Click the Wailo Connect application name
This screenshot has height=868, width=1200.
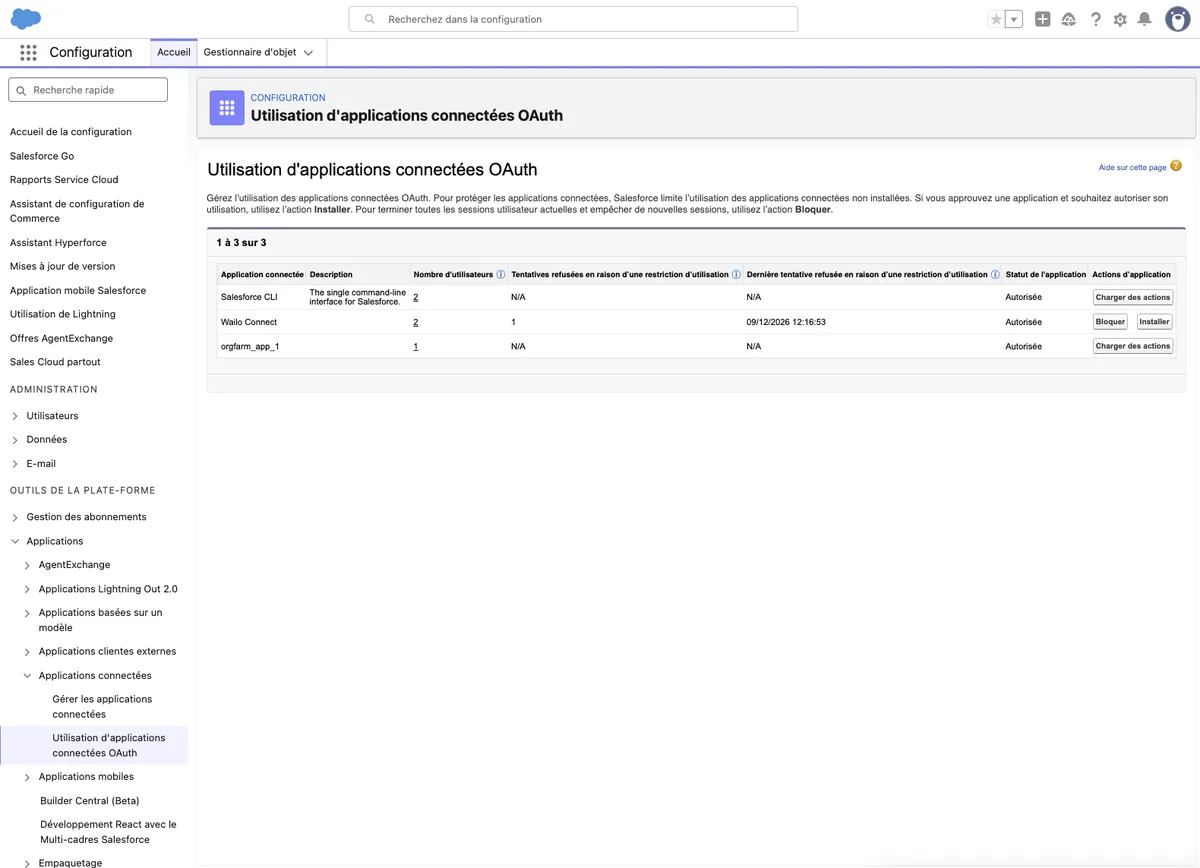249,322
